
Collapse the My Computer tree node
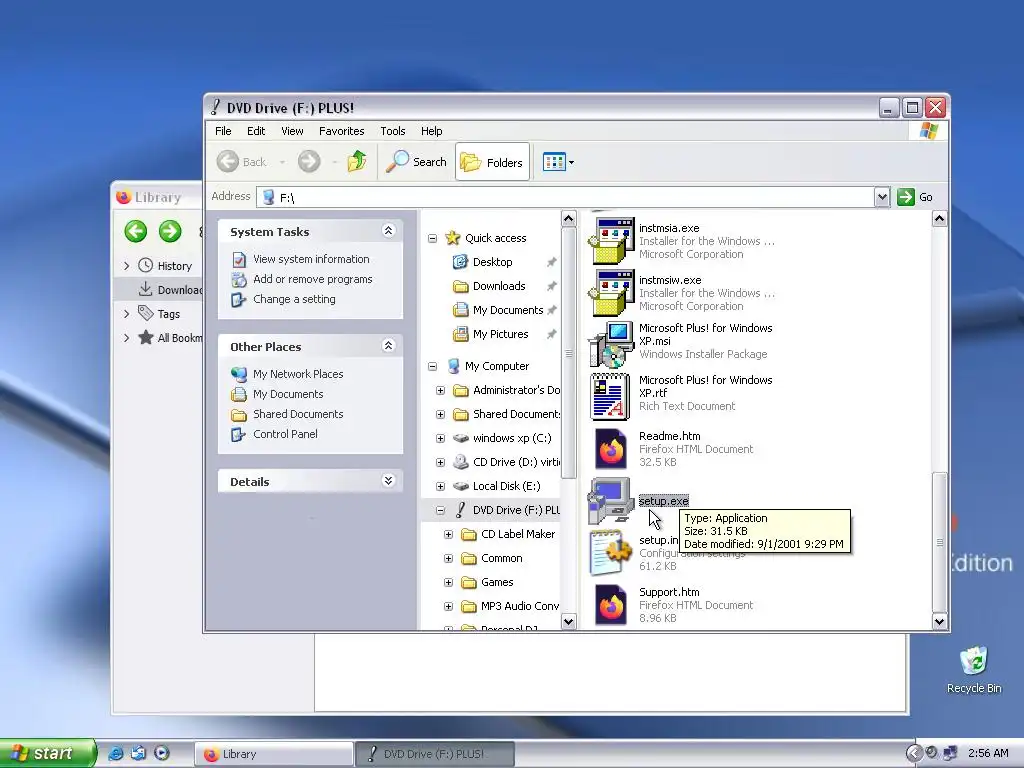[432, 366]
